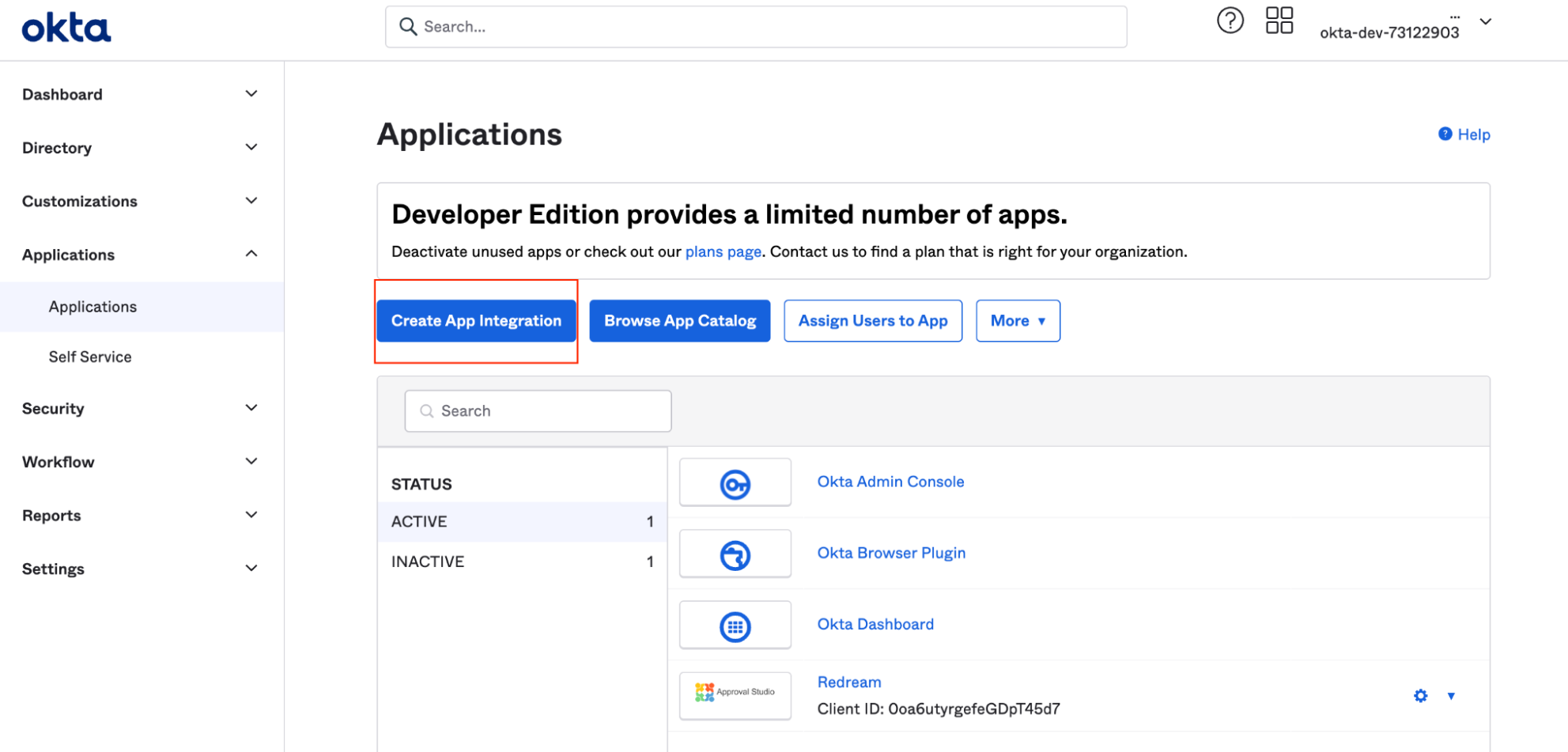The image size is (1568, 752).
Task: Select the Applications sub-item in the sidebar
Action: pos(142,307)
